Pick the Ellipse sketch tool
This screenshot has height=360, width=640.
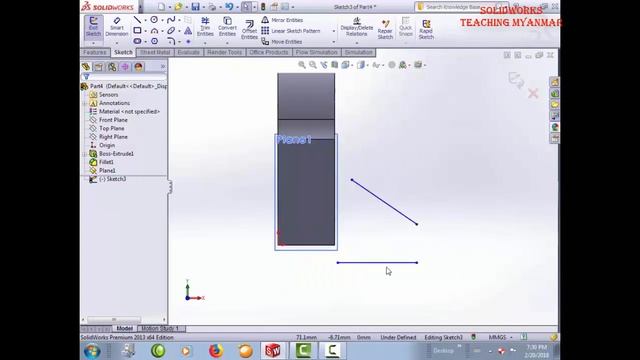171,31
